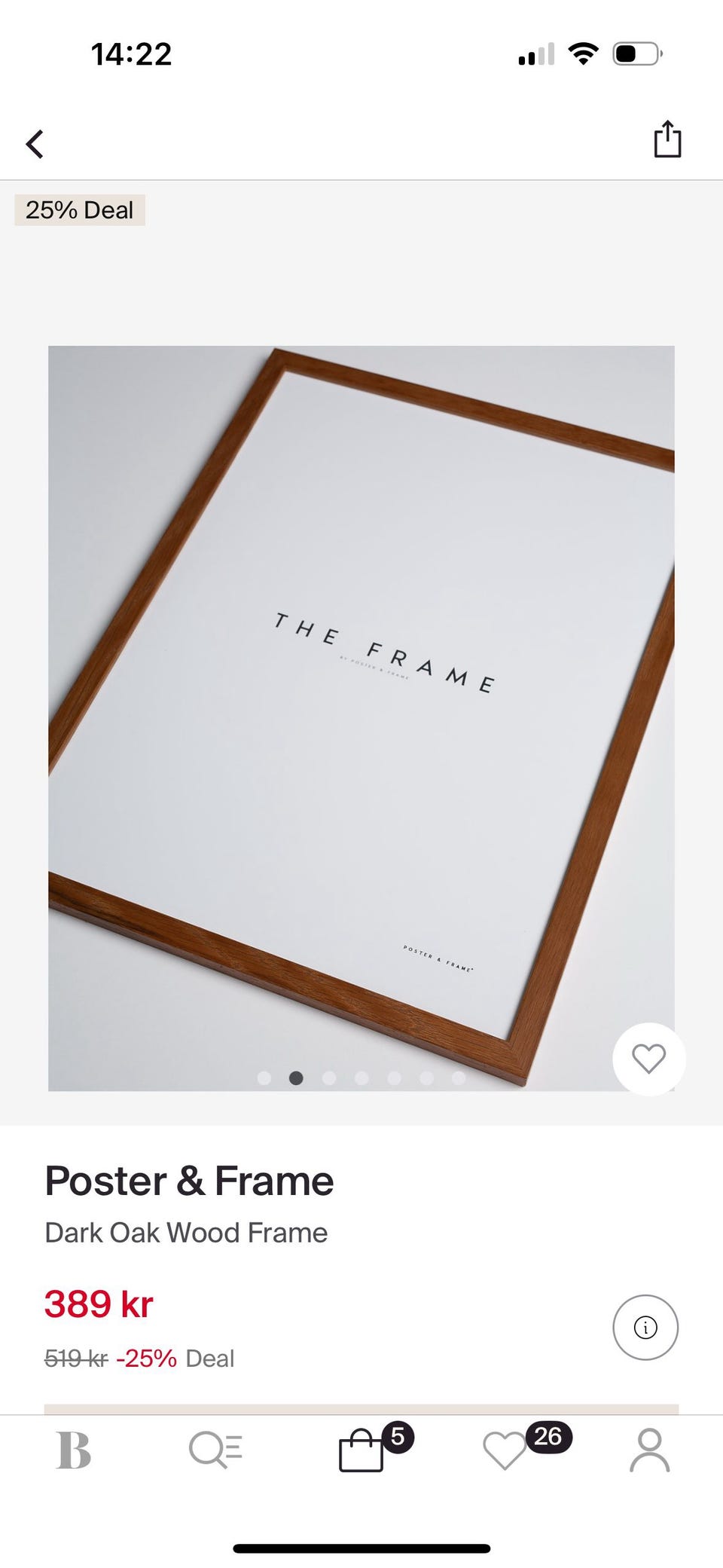Select the fourth image carousel dot
Image resolution: width=723 pixels, height=1568 pixels.
(361, 1078)
